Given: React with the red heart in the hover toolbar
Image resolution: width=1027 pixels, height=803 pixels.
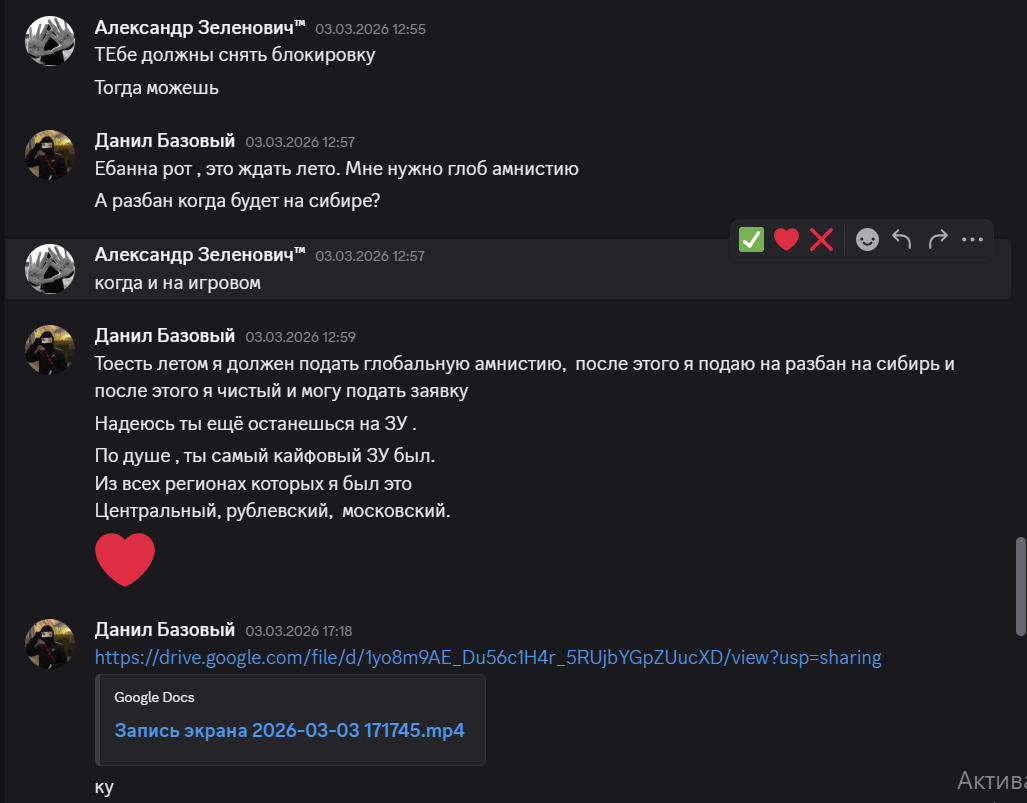Looking at the screenshot, I should point(786,240).
